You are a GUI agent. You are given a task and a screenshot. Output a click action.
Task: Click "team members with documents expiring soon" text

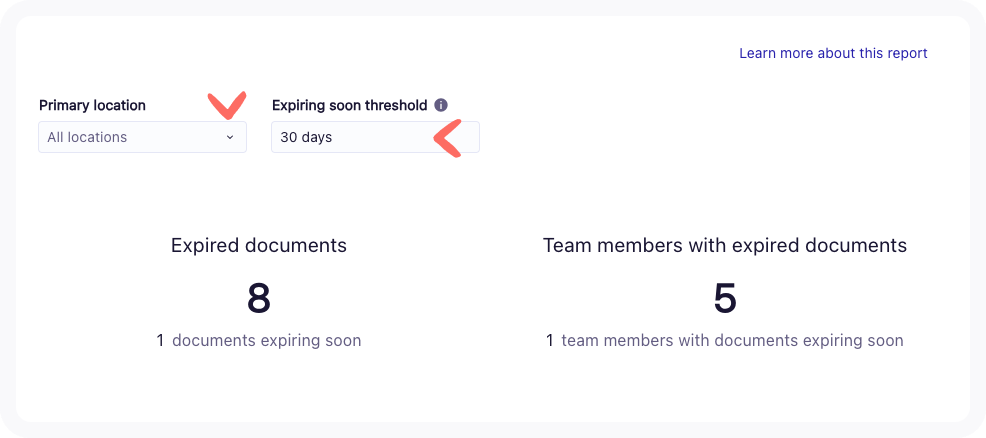click(732, 341)
